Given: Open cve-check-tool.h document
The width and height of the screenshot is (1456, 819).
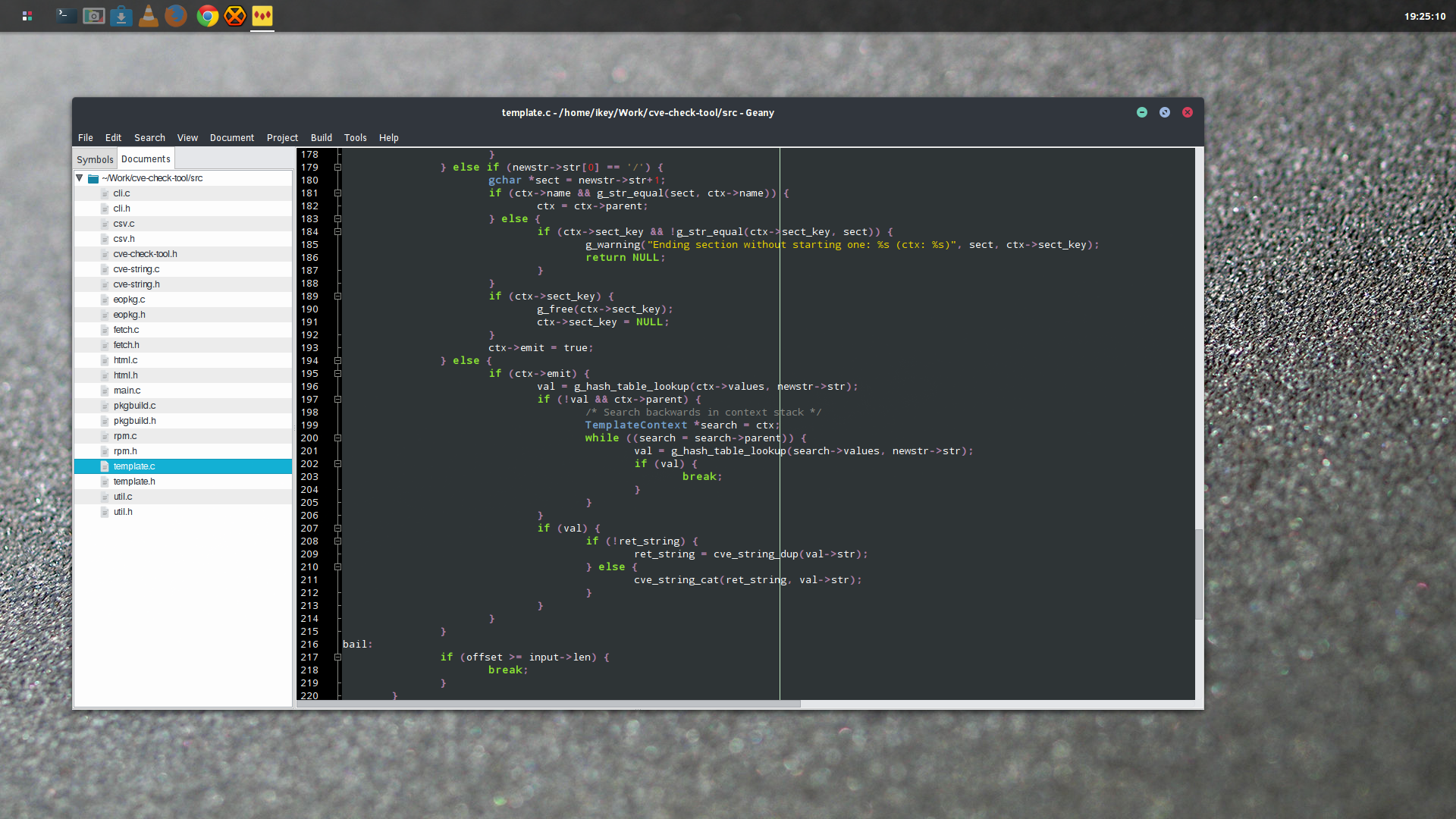Looking at the screenshot, I should pos(183,254).
